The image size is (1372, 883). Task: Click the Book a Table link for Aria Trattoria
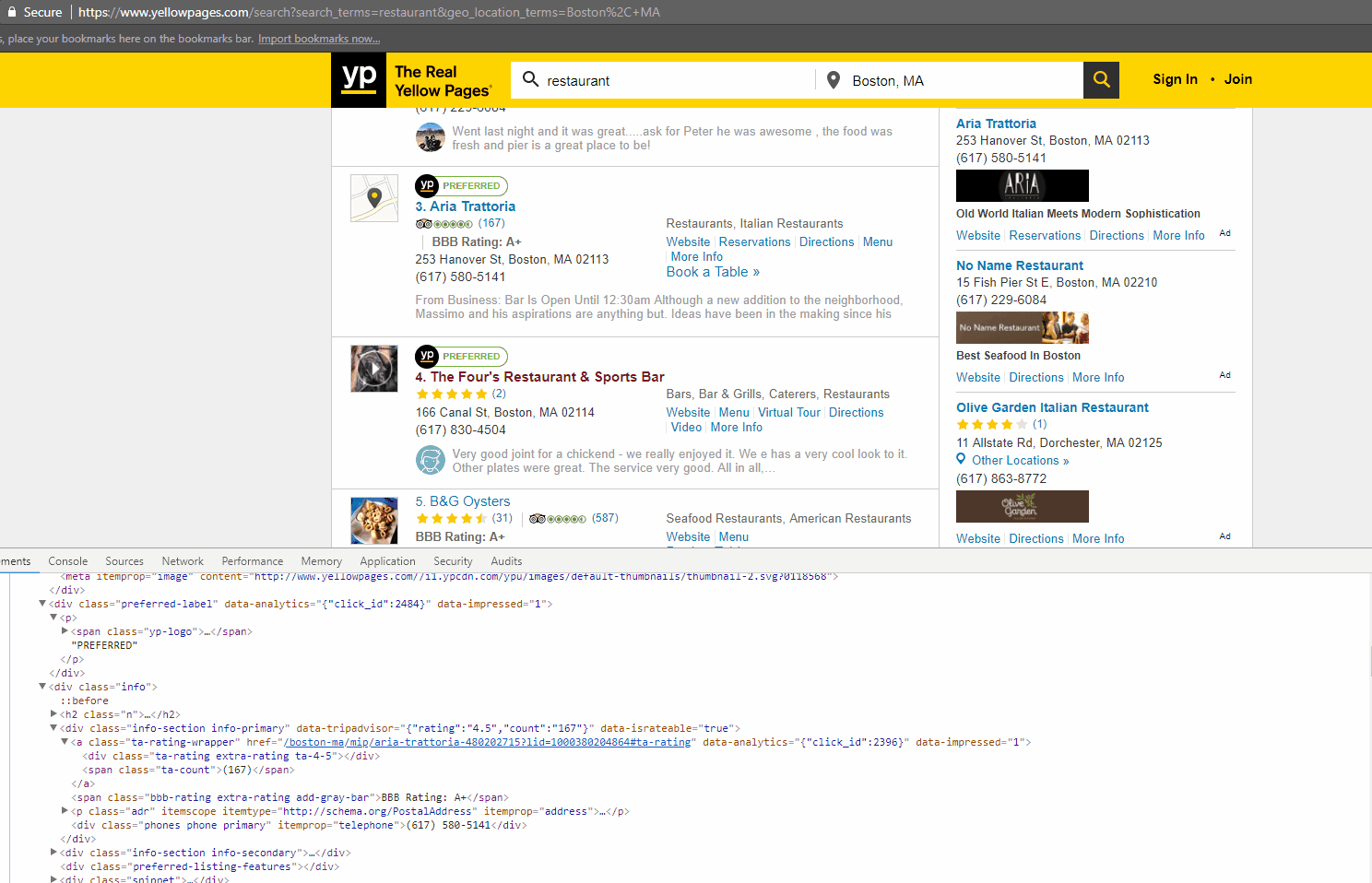[713, 272]
